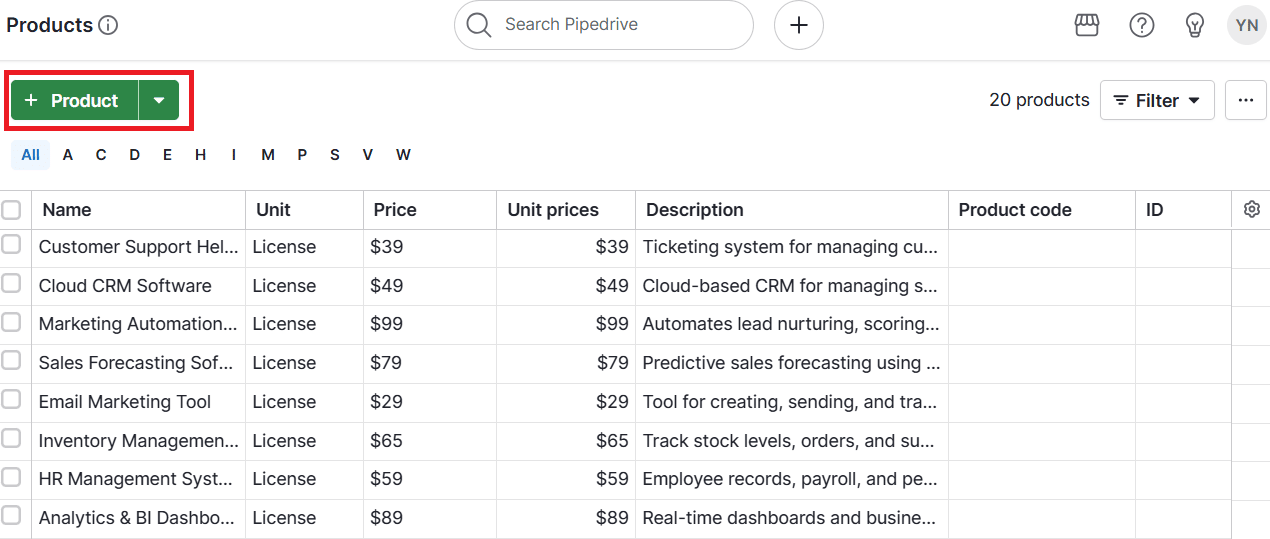
Task: Click 'Real-time dashboards' description
Action: point(791,518)
